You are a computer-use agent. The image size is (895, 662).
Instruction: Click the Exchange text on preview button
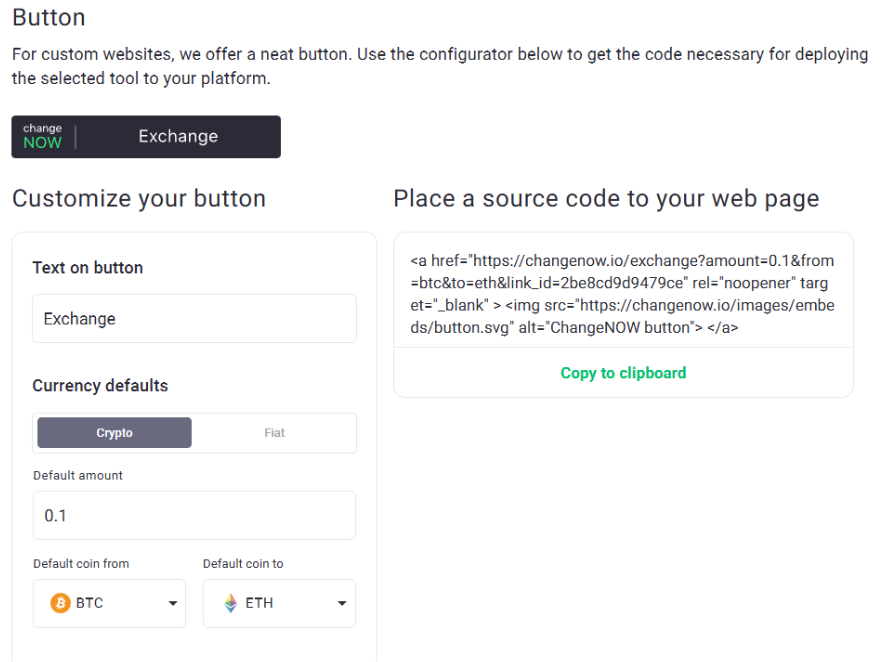coord(178,136)
